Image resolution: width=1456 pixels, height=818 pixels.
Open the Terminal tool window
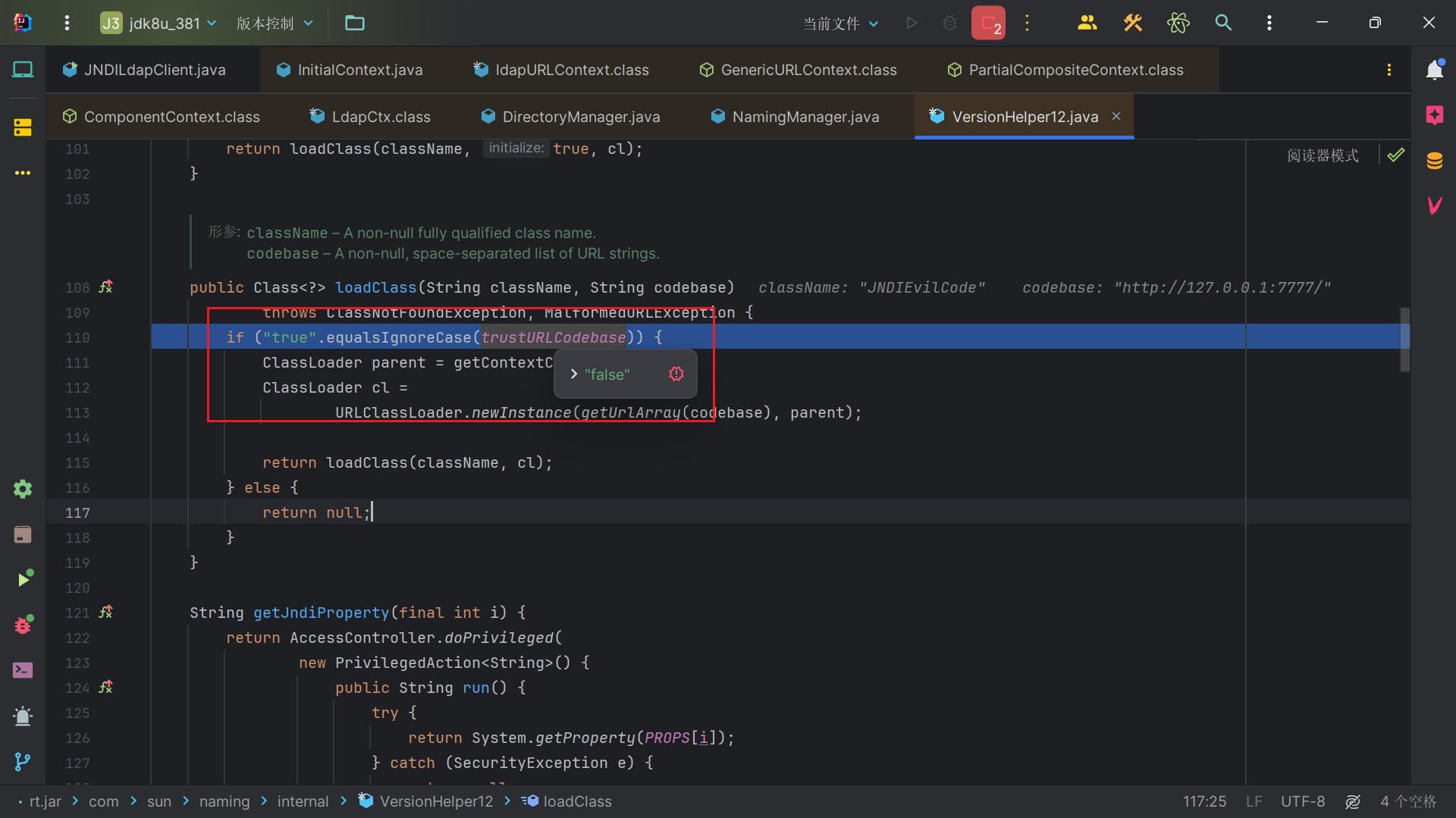click(23, 670)
